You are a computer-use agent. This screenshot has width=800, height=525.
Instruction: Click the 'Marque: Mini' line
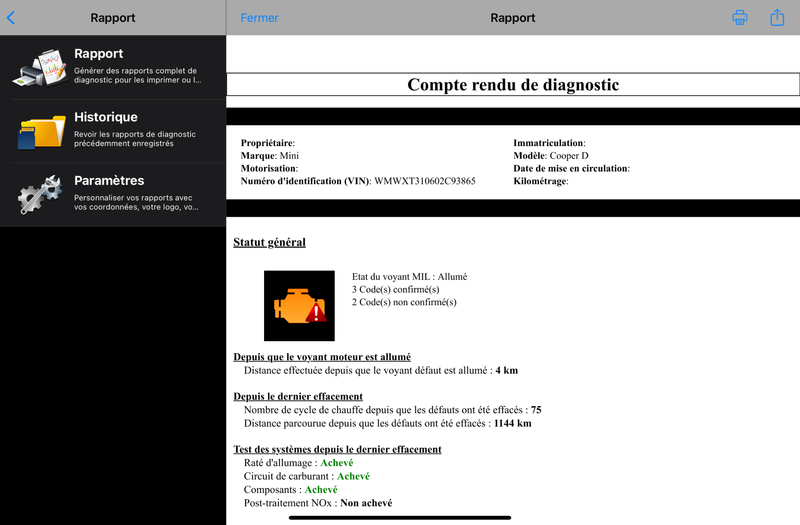[270, 156]
